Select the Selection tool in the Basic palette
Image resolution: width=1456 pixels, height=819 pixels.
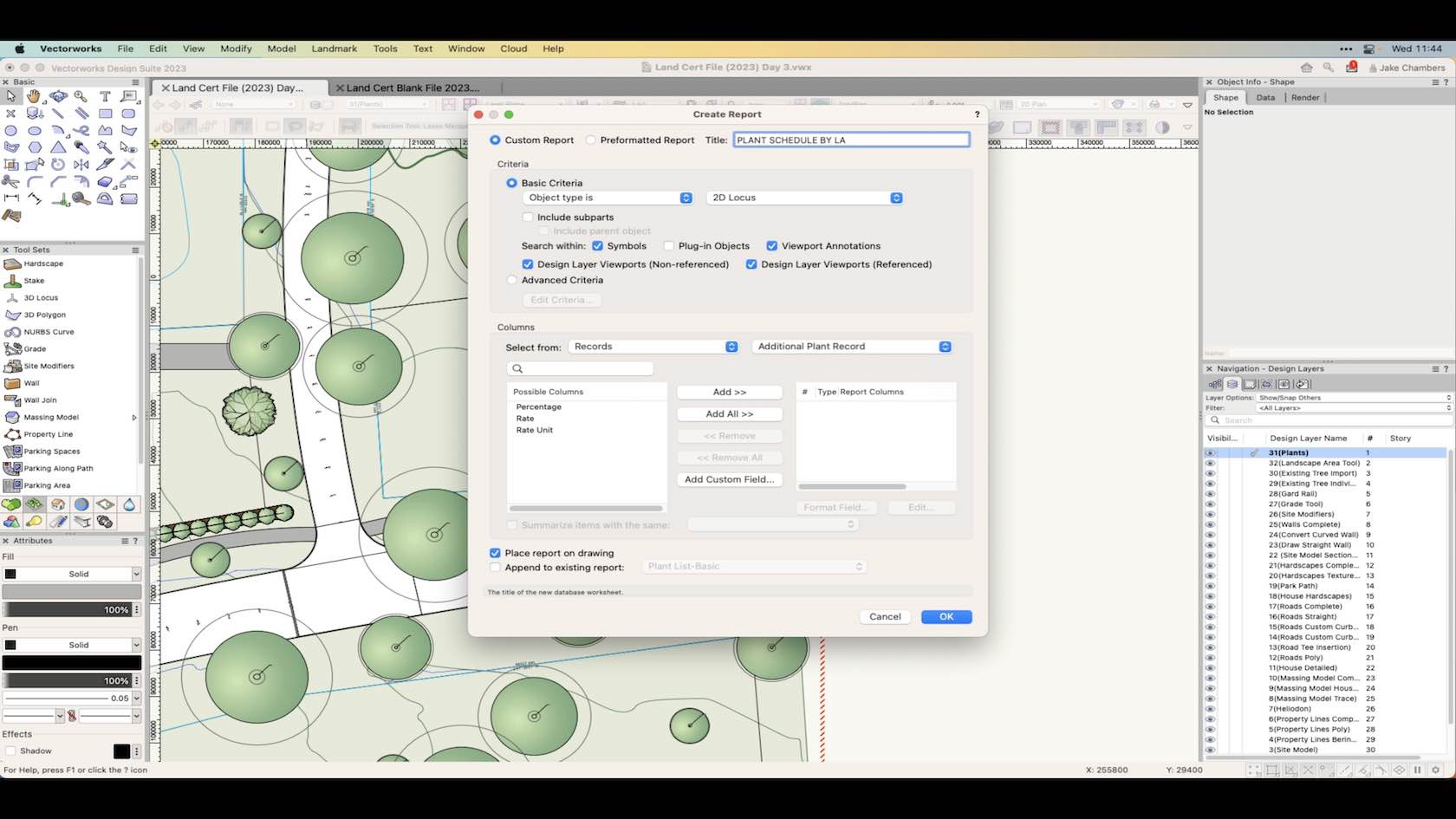pyautogui.click(x=10, y=96)
